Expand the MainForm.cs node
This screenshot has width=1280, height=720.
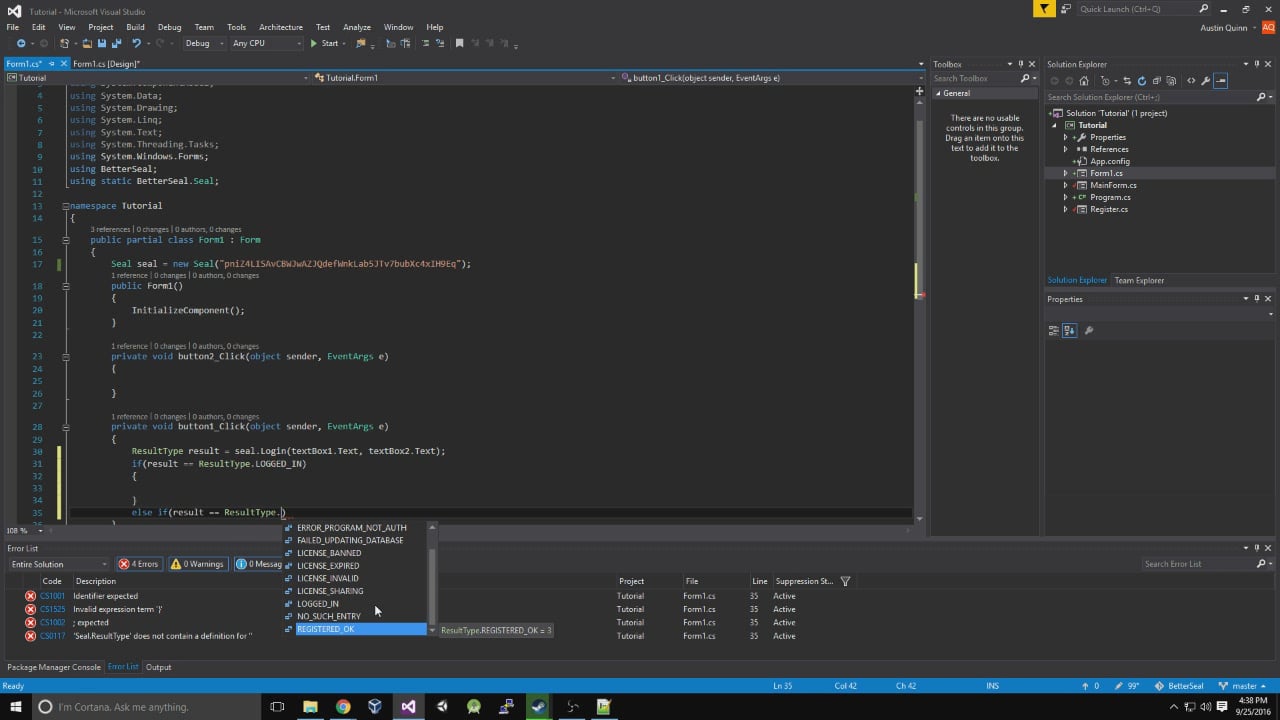(x=1066, y=185)
